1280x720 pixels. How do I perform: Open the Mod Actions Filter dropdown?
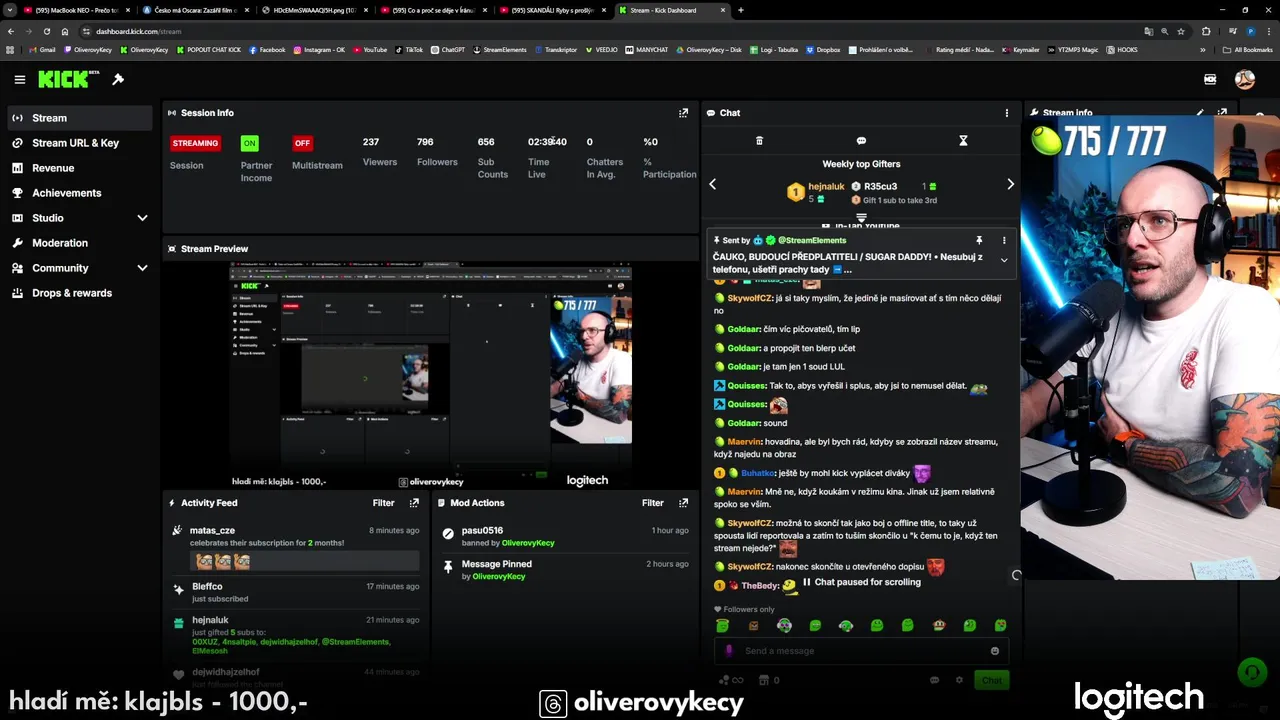click(x=652, y=503)
